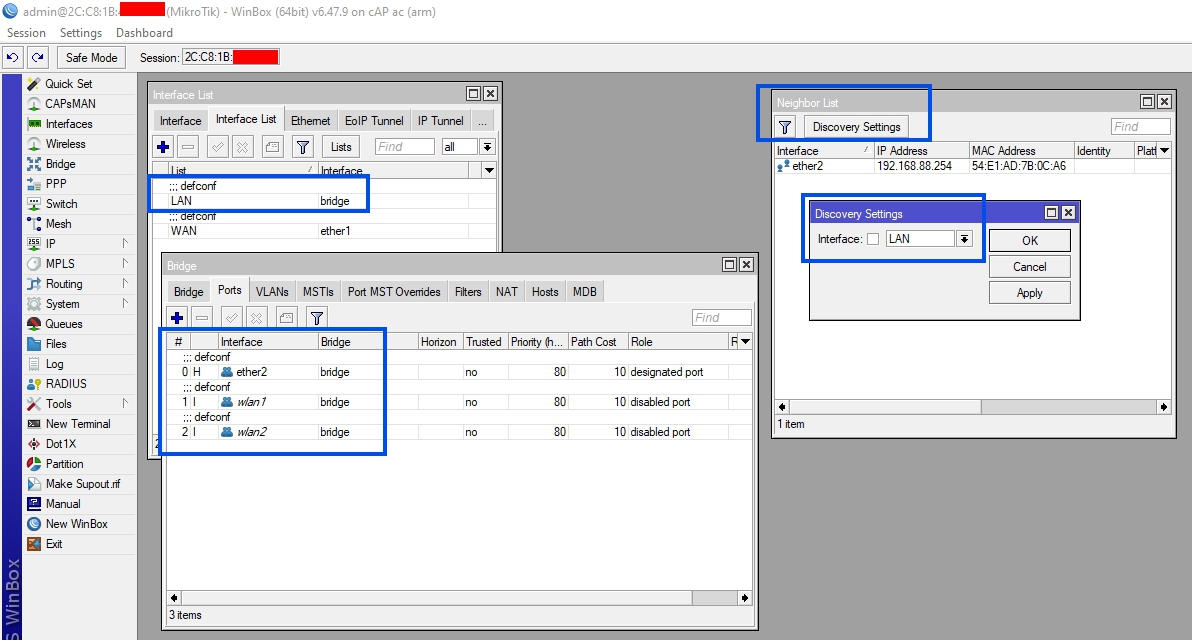1192x640 pixels.
Task: Click the blue plus add button in Bridge Ports
Action: click(x=177, y=318)
